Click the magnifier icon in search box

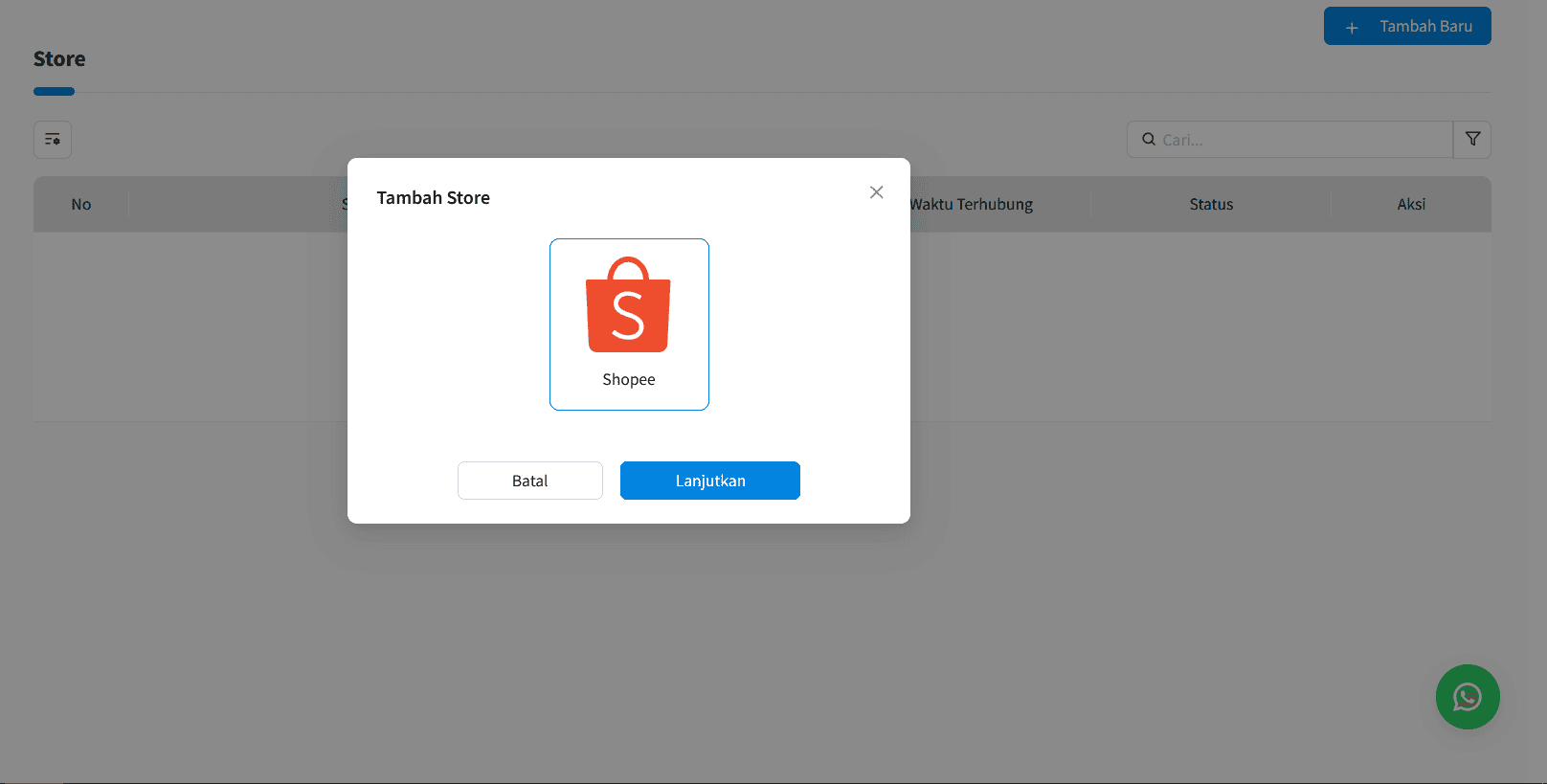pos(1148,140)
